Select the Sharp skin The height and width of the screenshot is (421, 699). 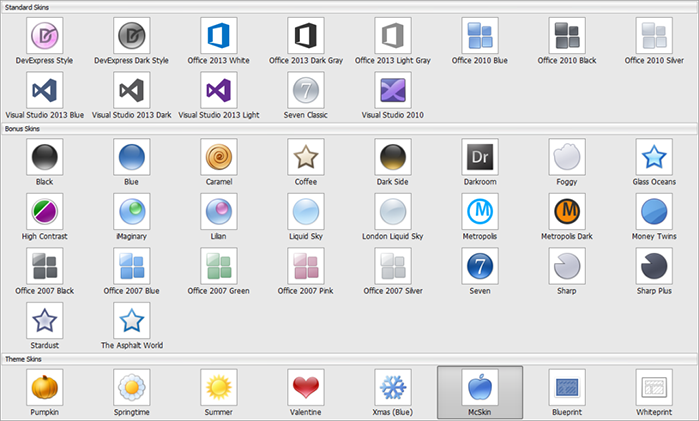coord(567,266)
